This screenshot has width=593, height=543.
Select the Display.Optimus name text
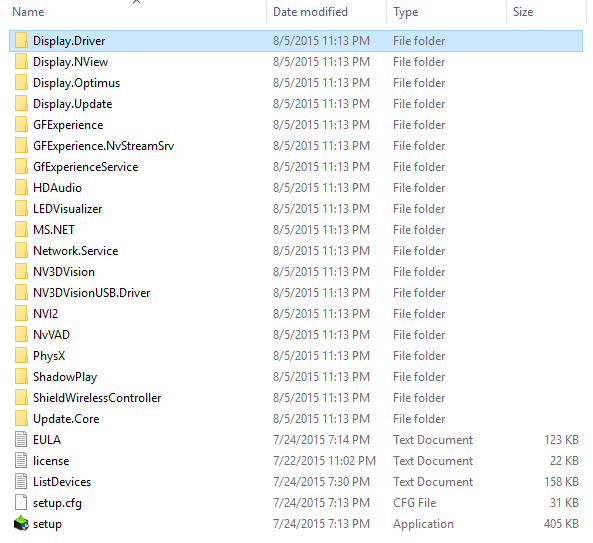76,83
